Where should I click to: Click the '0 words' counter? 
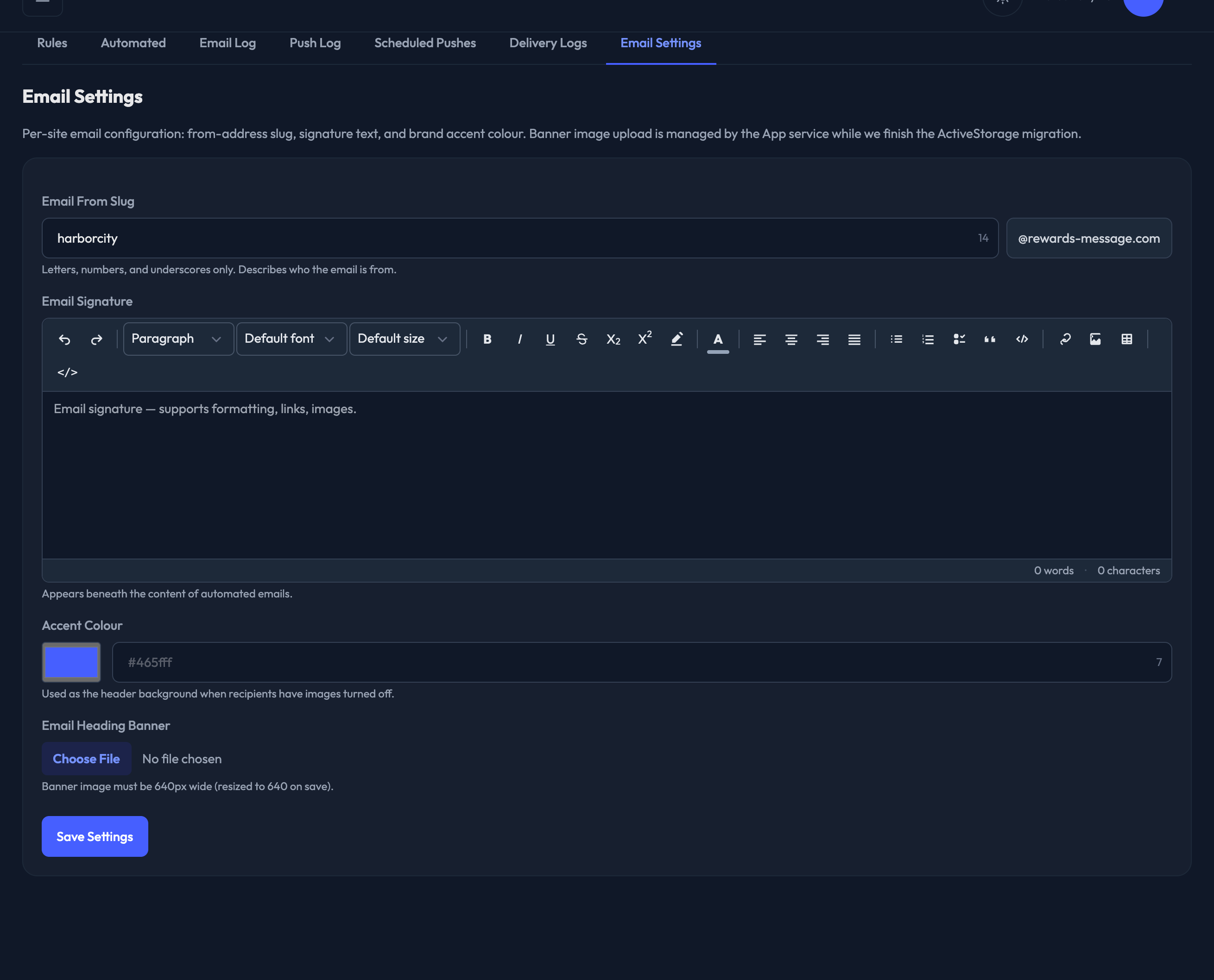(x=1054, y=571)
